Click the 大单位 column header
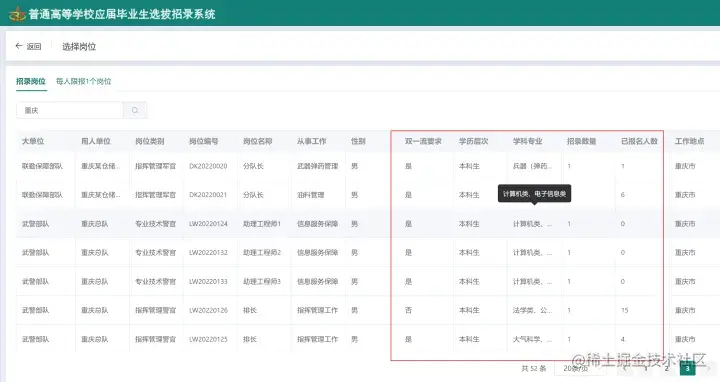Screen dimensions: 720x382 click(33, 141)
